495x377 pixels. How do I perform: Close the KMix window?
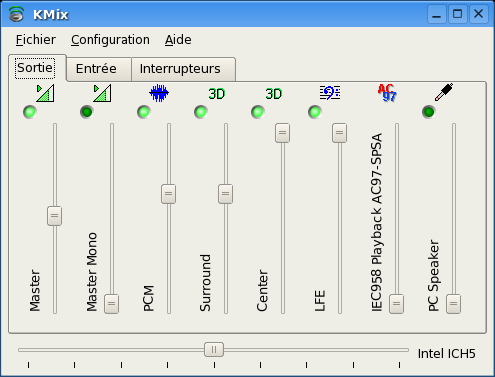click(479, 14)
